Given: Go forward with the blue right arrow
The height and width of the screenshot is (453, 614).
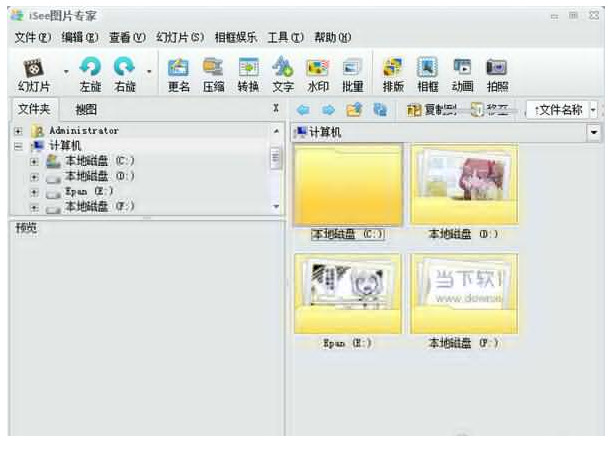Looking at the screenshot, I should click(x=328, y=110).
